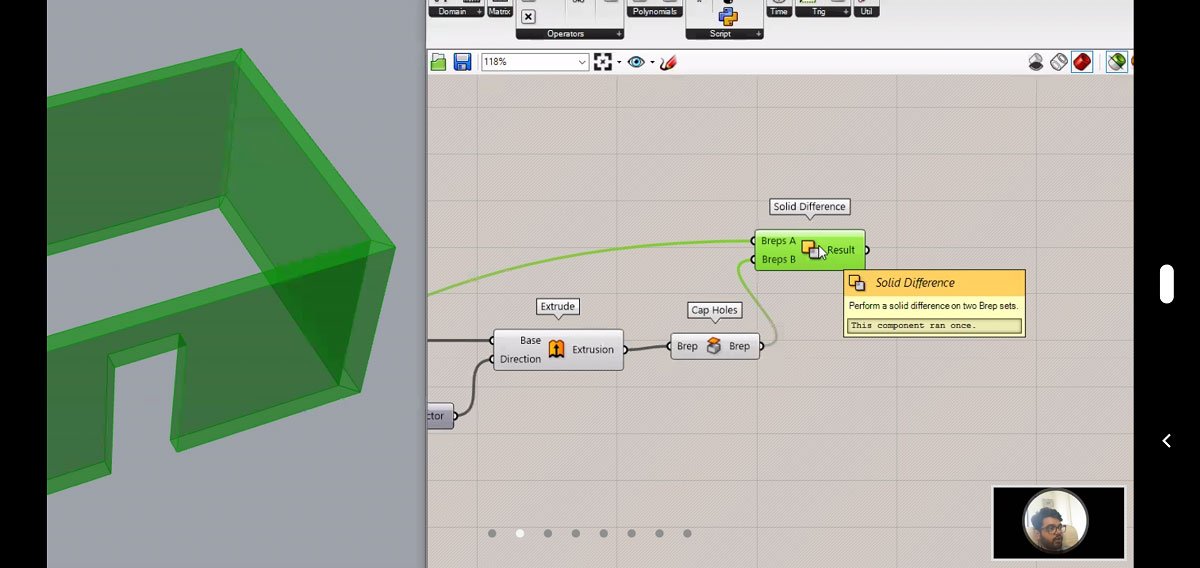Viewport: 1200px width, 568px height.
Task: Click the Extrude component icon
Action: [x=556, y=349]
